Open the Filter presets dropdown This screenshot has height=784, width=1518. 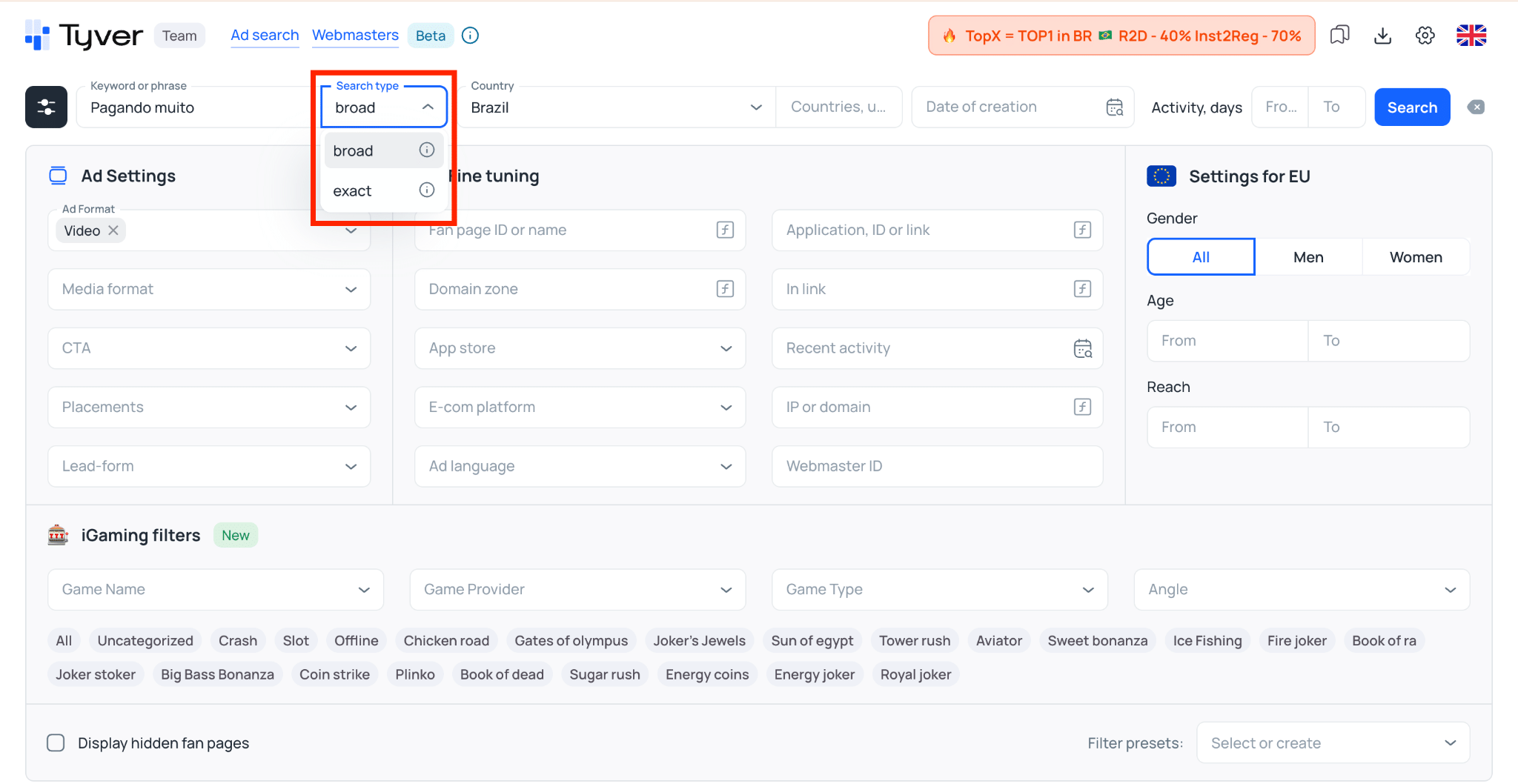click(x=1333, y=743)
